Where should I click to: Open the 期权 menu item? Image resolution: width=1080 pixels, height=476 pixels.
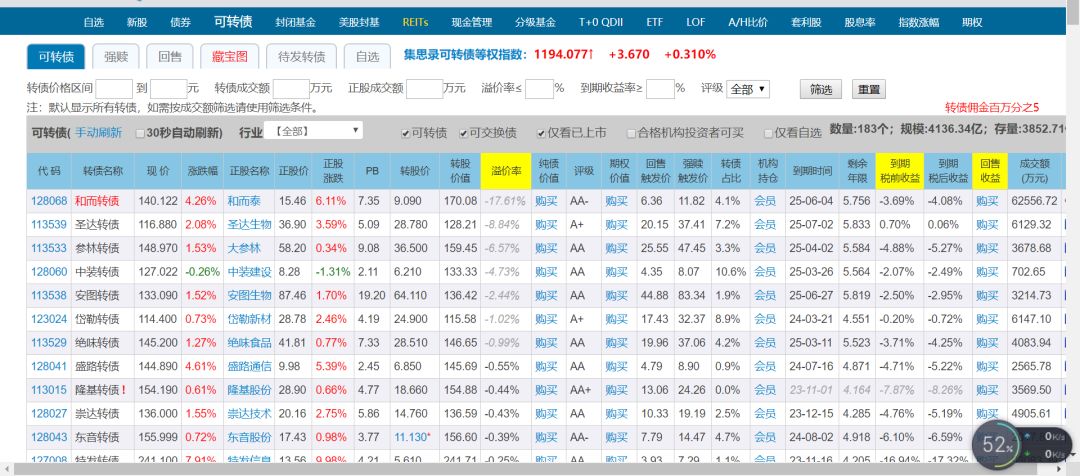coord(972,22)
